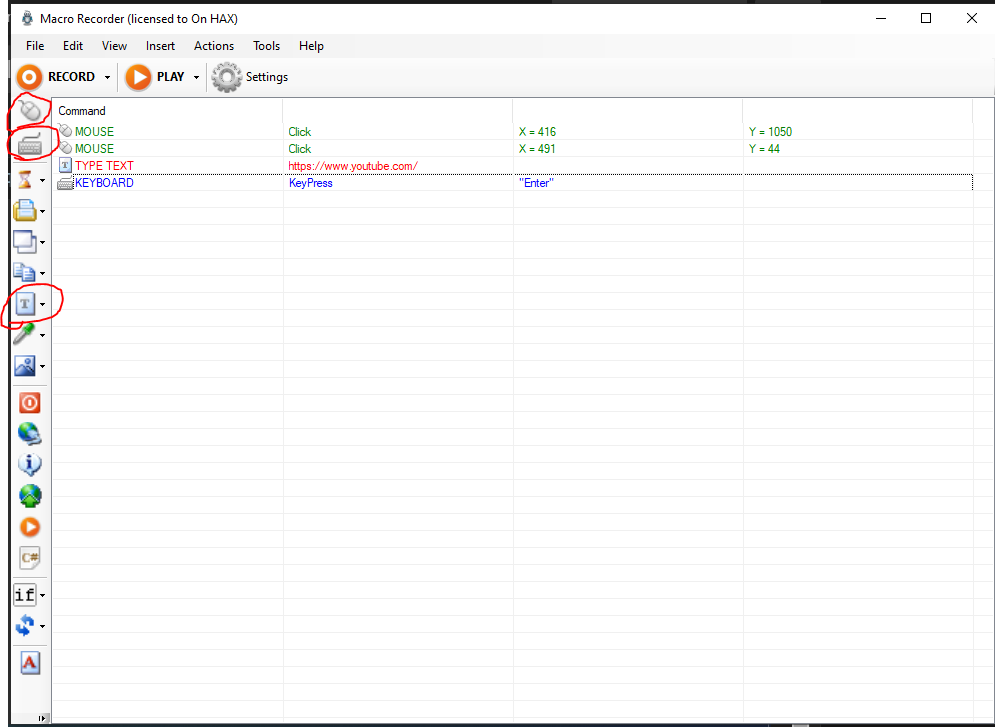
Task: Expand the Type Text dropdown arrow
Action: pyautogui.click(x=43, y=305)
